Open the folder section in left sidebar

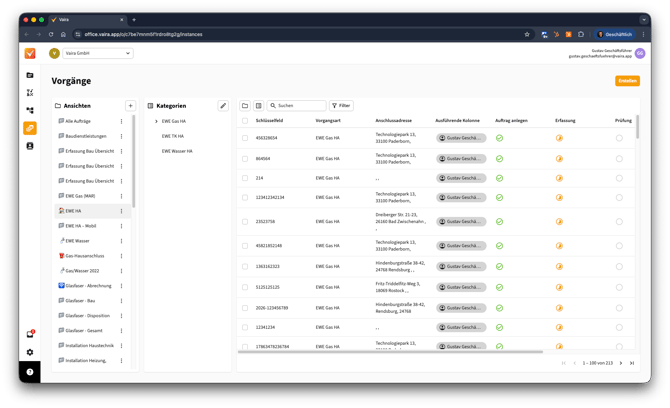30,75
